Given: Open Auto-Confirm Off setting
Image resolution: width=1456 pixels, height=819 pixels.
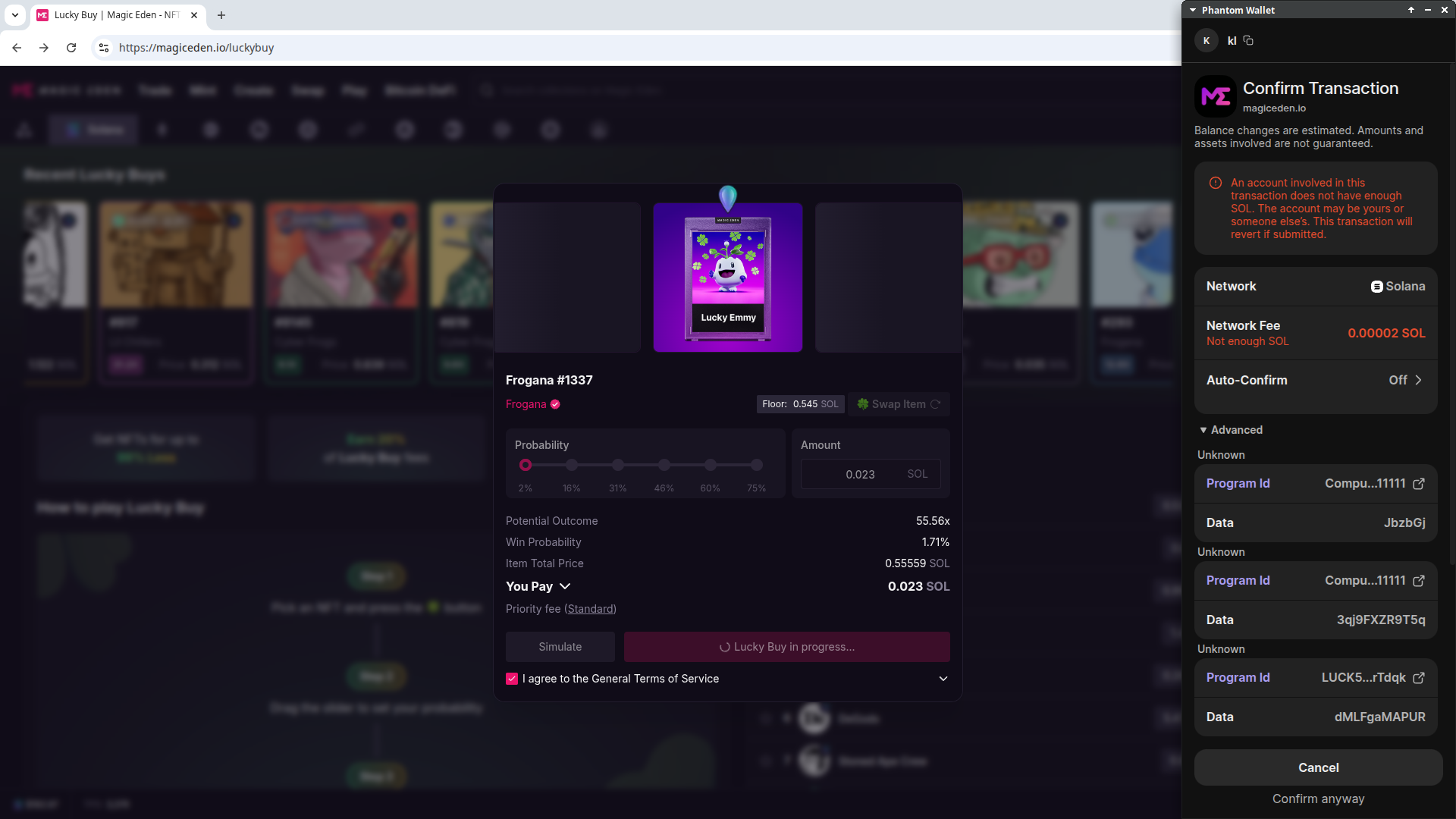Looking at the screenshot, I should coord(1405,380).
